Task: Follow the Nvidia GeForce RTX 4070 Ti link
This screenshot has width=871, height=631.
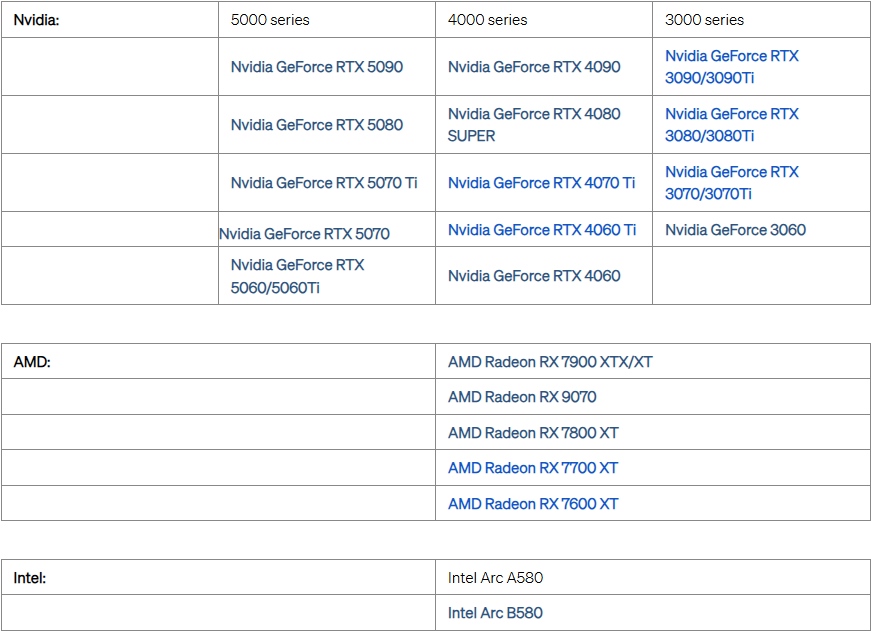Action: [541, 183]
